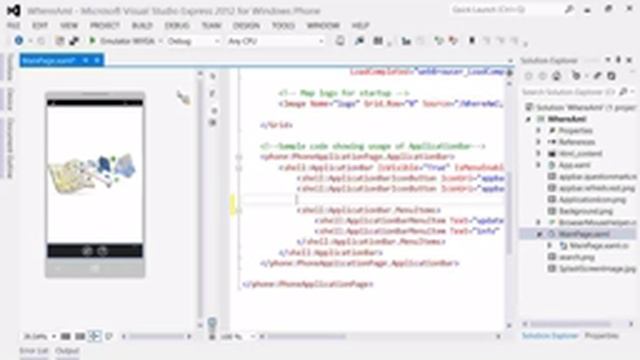640x360 pixels.
Task: Click the phone preview in the designer
Action: (x=95, y=184)
